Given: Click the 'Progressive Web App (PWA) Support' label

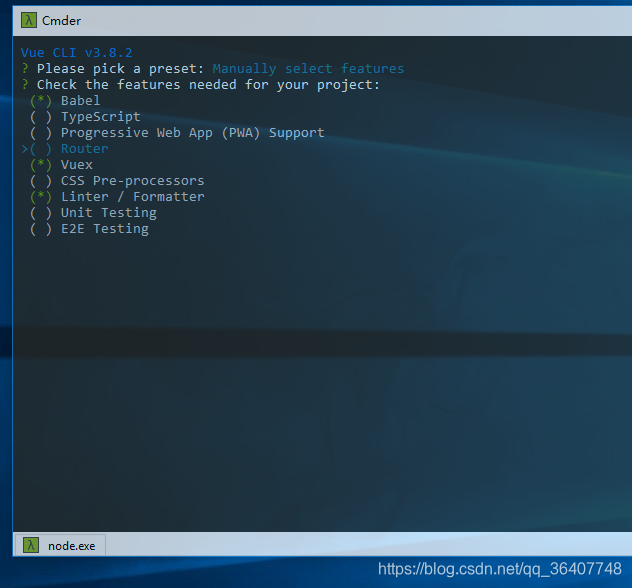Looking at the screenshot, I should pyautogui.click(x=193, y=133).
